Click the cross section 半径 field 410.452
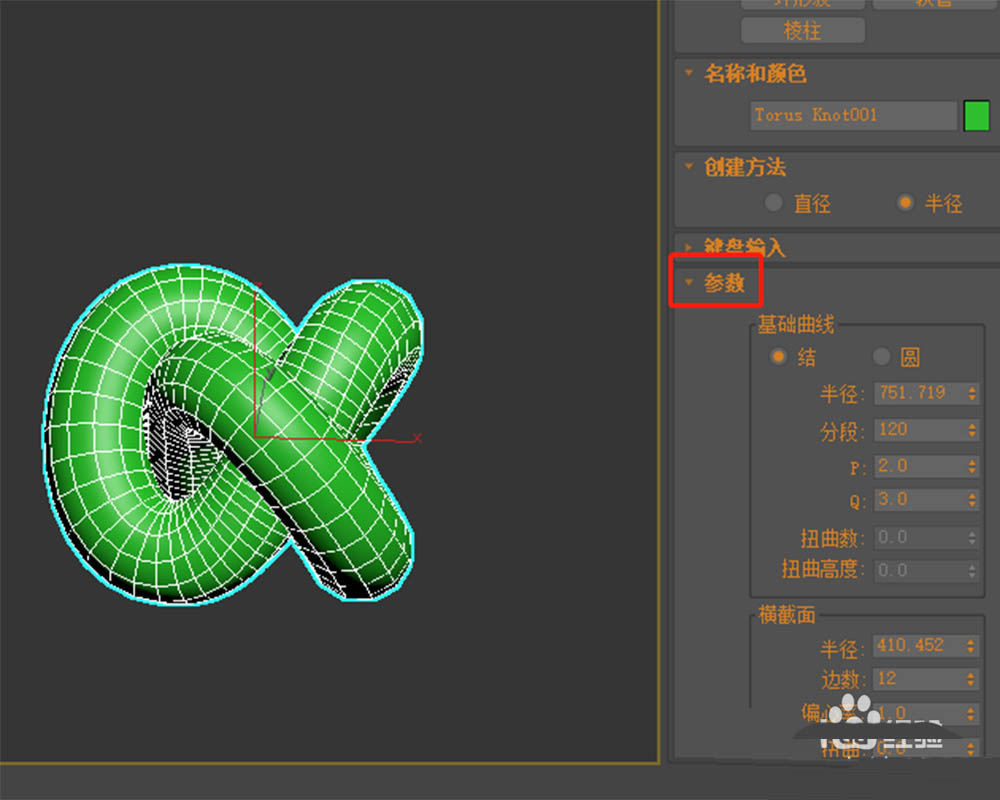 click(x=918, y=646)
